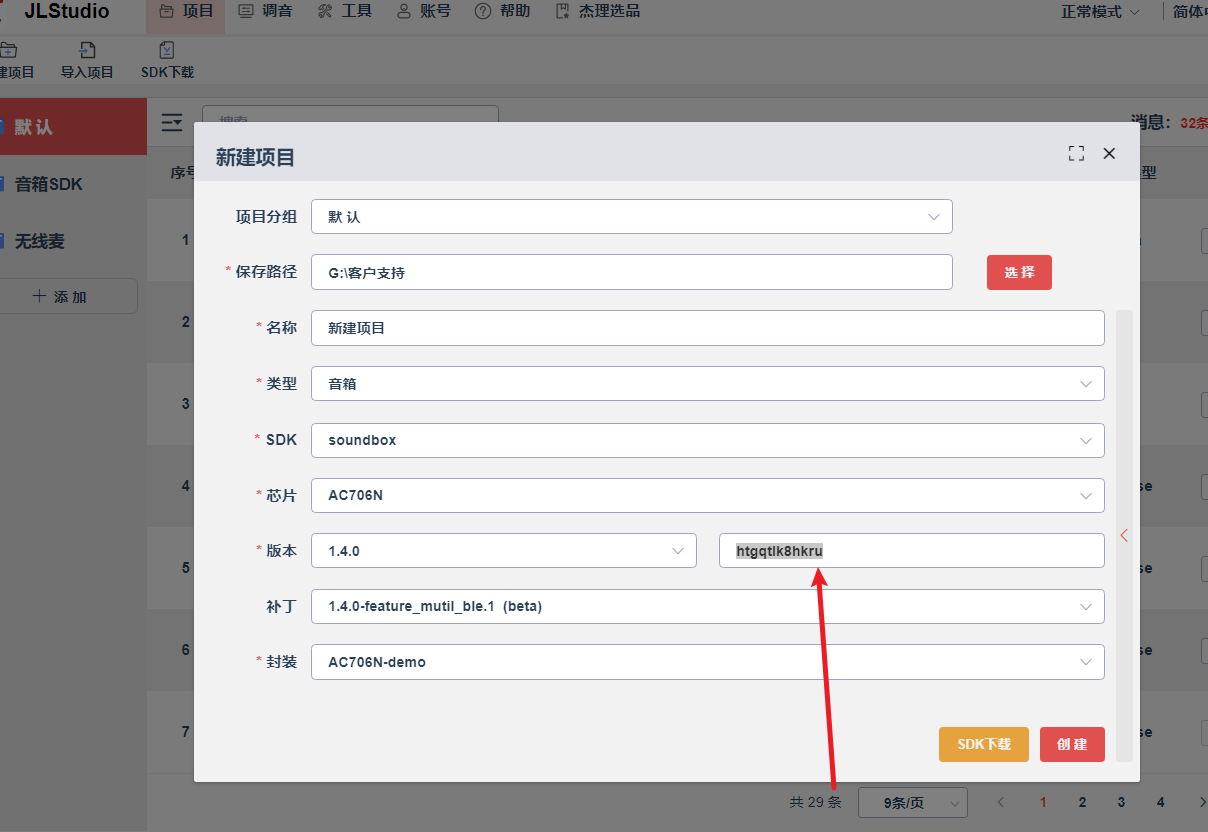Open the 版本 dropdown showing 1.4.0

point(504,550)
